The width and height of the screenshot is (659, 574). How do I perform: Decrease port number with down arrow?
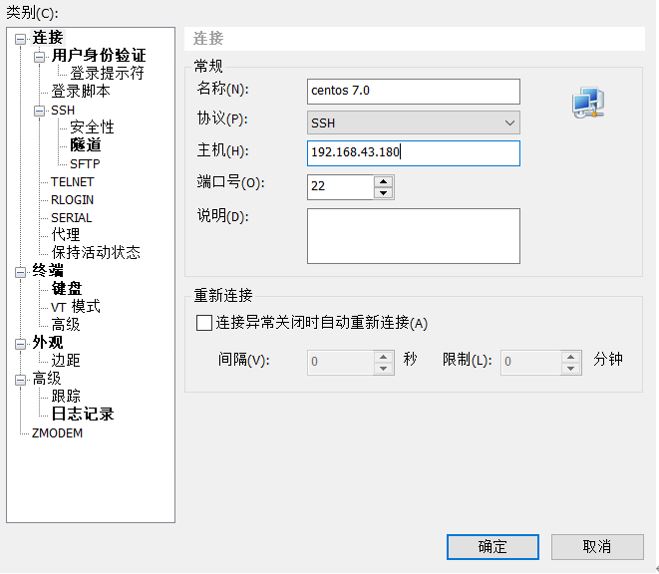[383, 193]
